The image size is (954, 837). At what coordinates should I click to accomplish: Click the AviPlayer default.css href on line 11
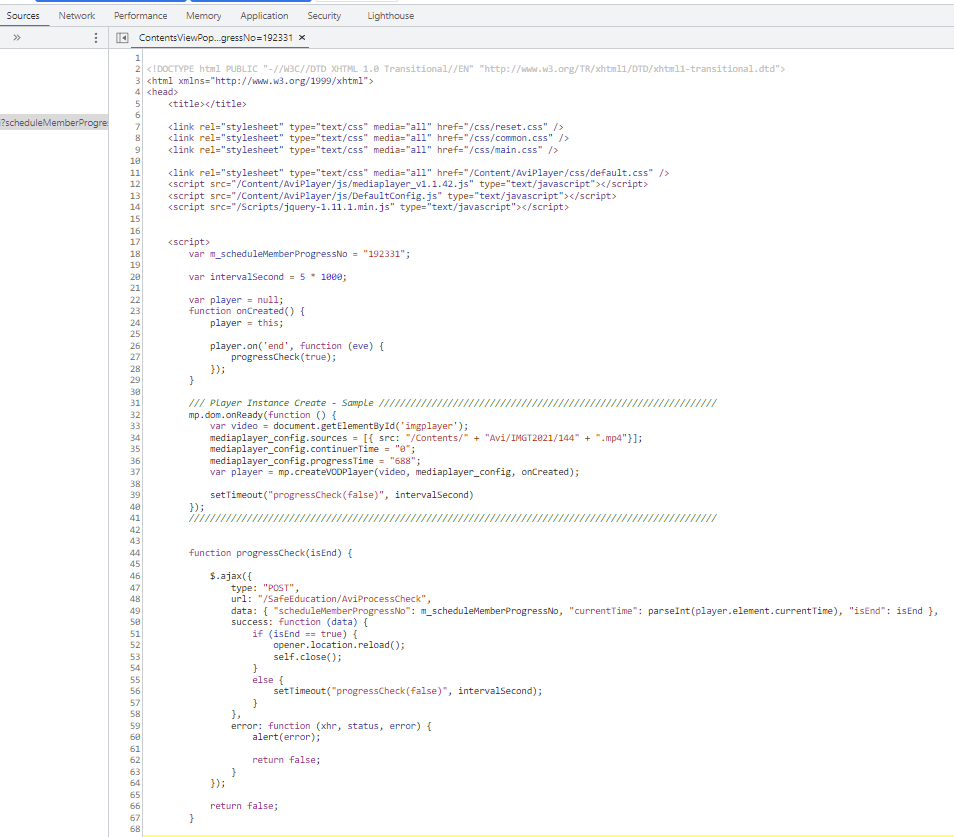(558, 173)
